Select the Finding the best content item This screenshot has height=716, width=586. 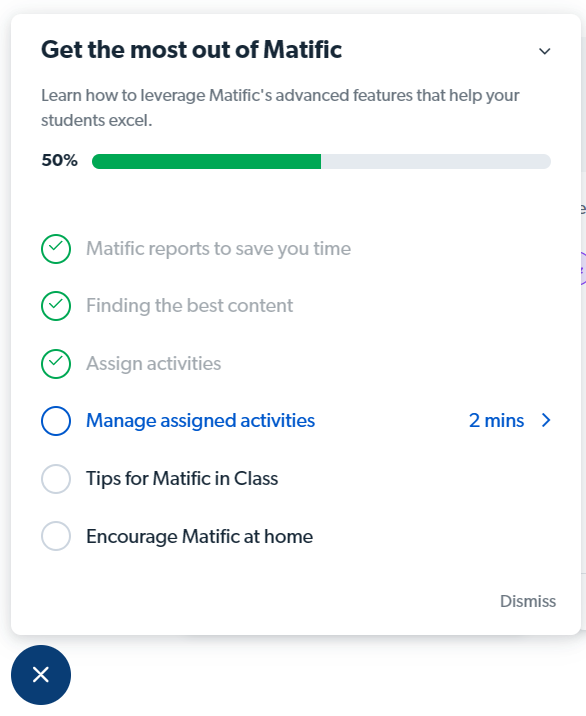(x=190, y=305)
